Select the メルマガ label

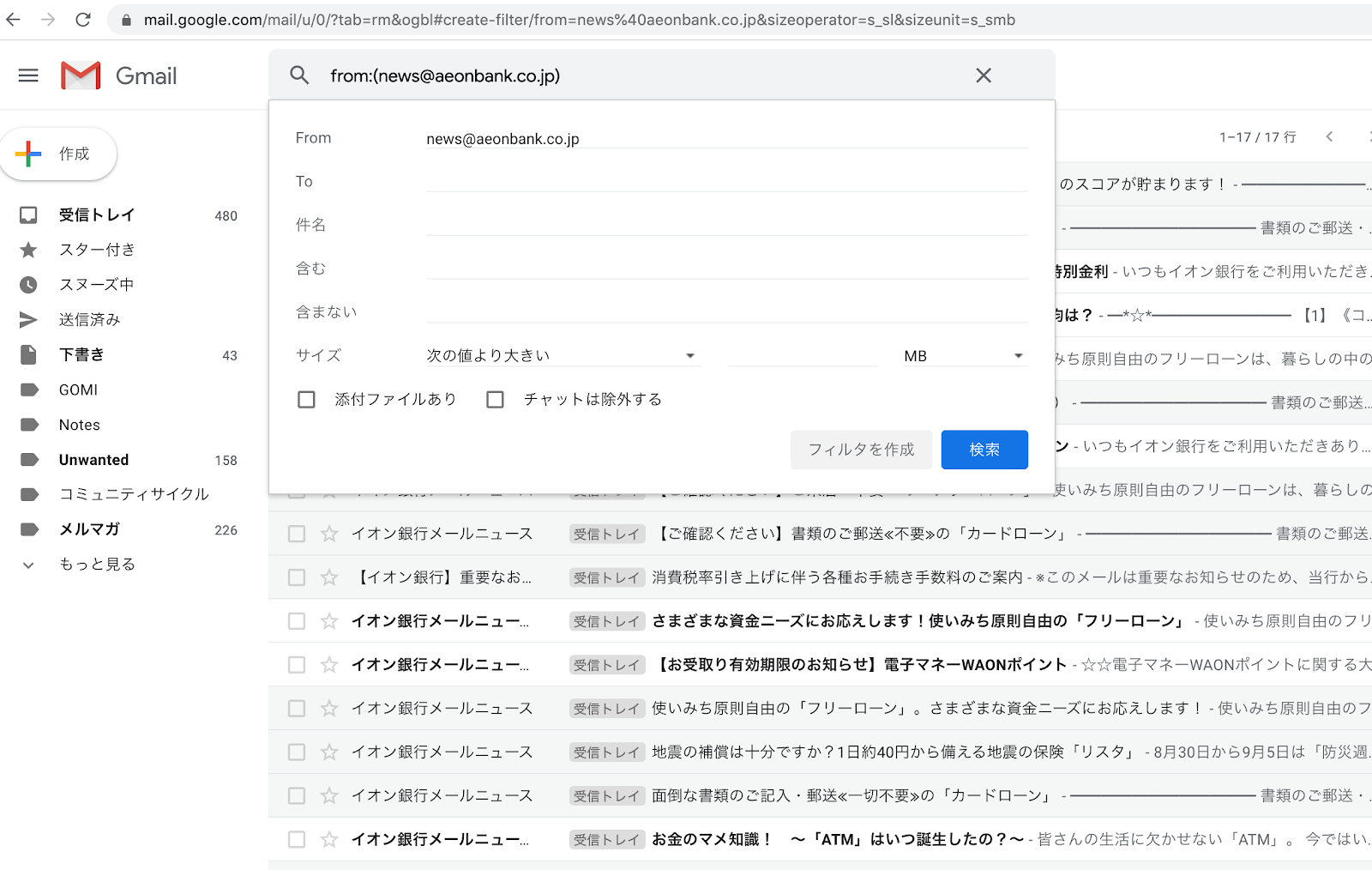pyautogui.click(x=89, y=529)
